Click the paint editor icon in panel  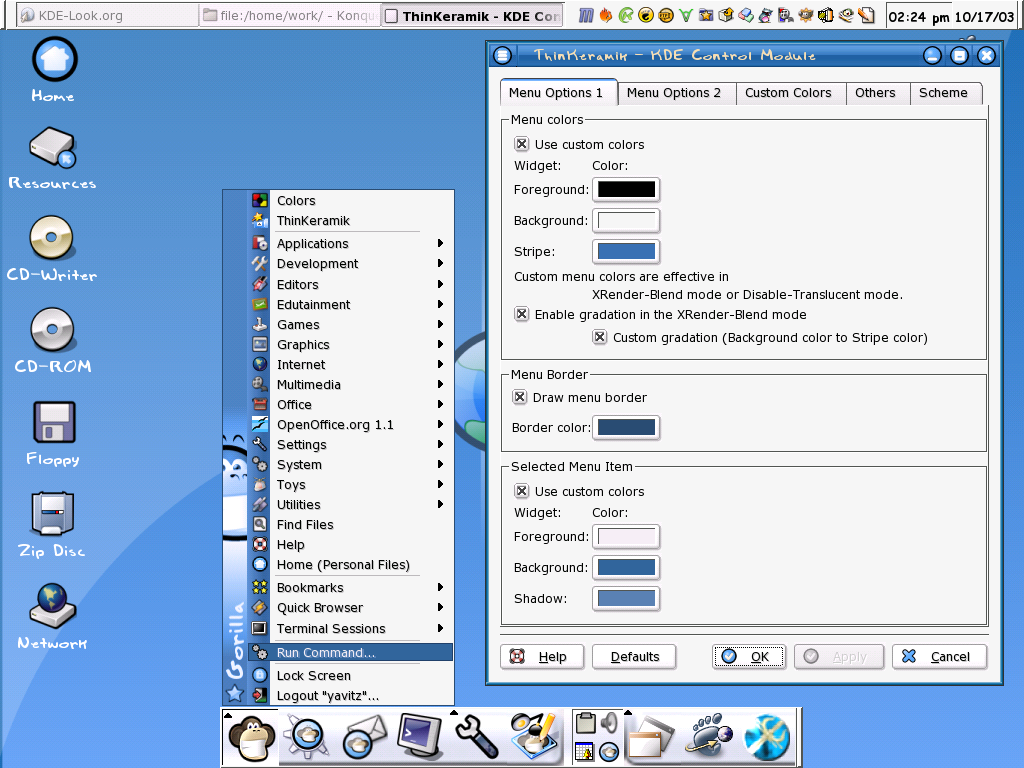tap(534, 735)
